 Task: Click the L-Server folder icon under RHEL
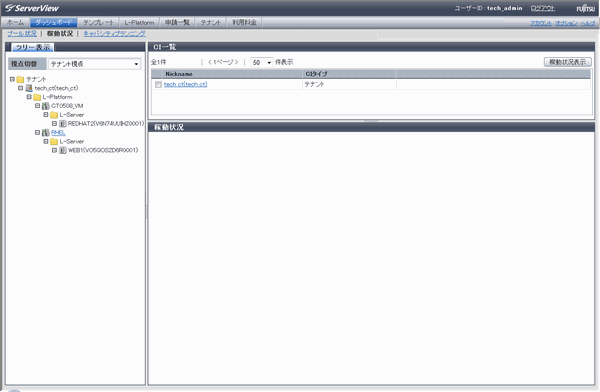point(54,142)
